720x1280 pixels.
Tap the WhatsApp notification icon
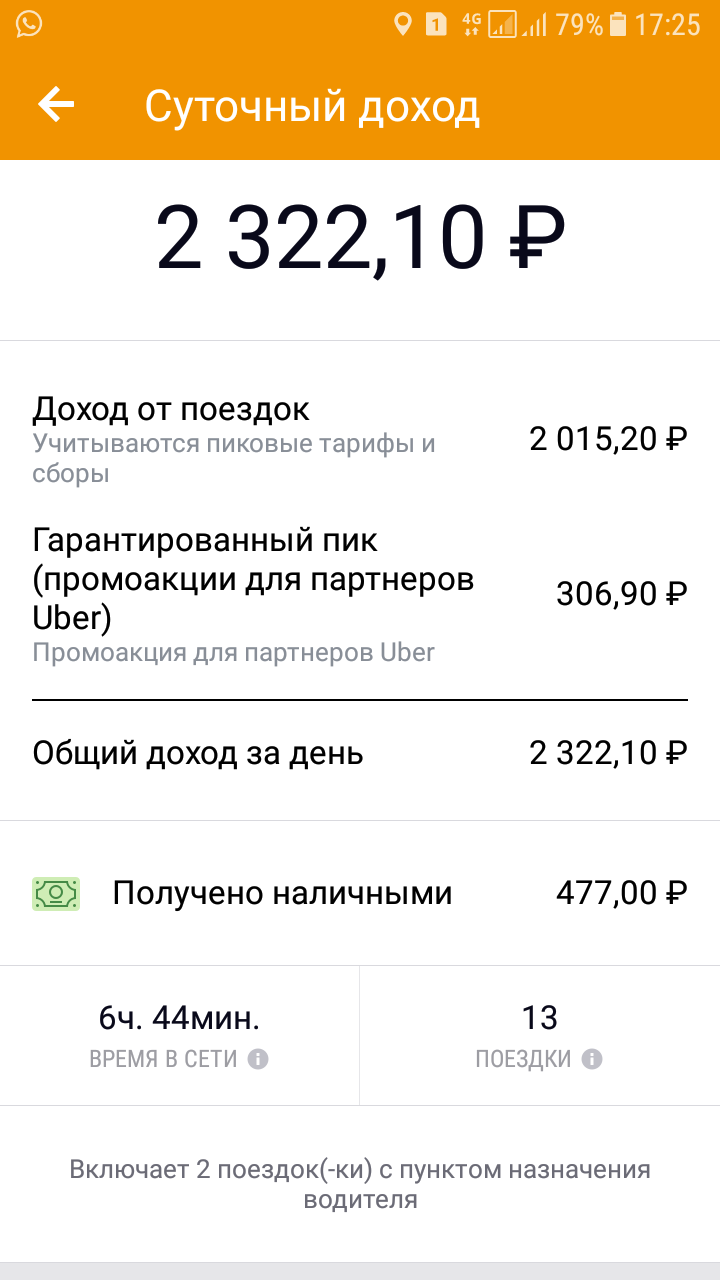(x=29, y=24)
